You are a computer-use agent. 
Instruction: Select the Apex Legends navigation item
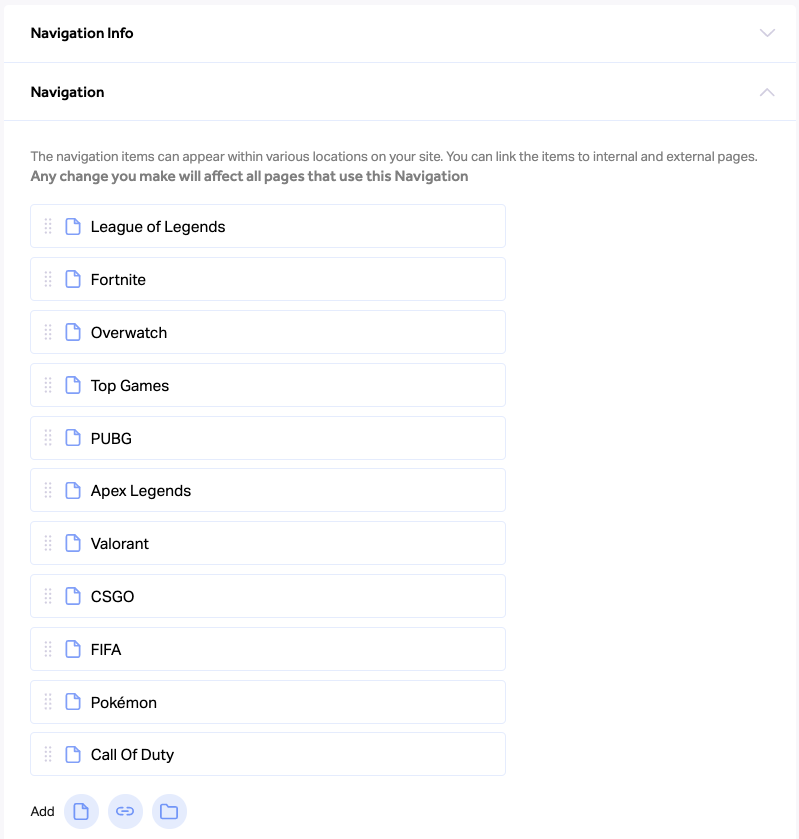pos(268,490)
